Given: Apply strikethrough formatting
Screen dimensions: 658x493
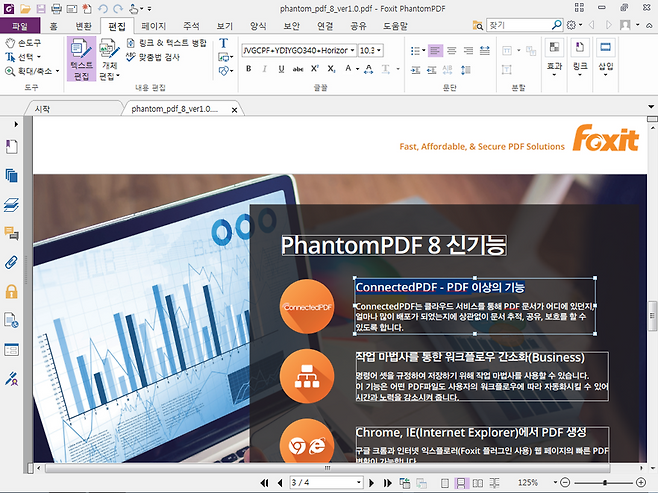Looking at the screenshot, I should (298, 69).
